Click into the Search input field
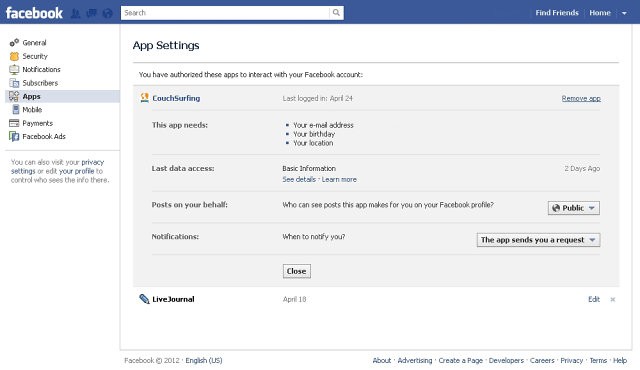The height and width of the screenshot is (370, 640). (225, 13)
